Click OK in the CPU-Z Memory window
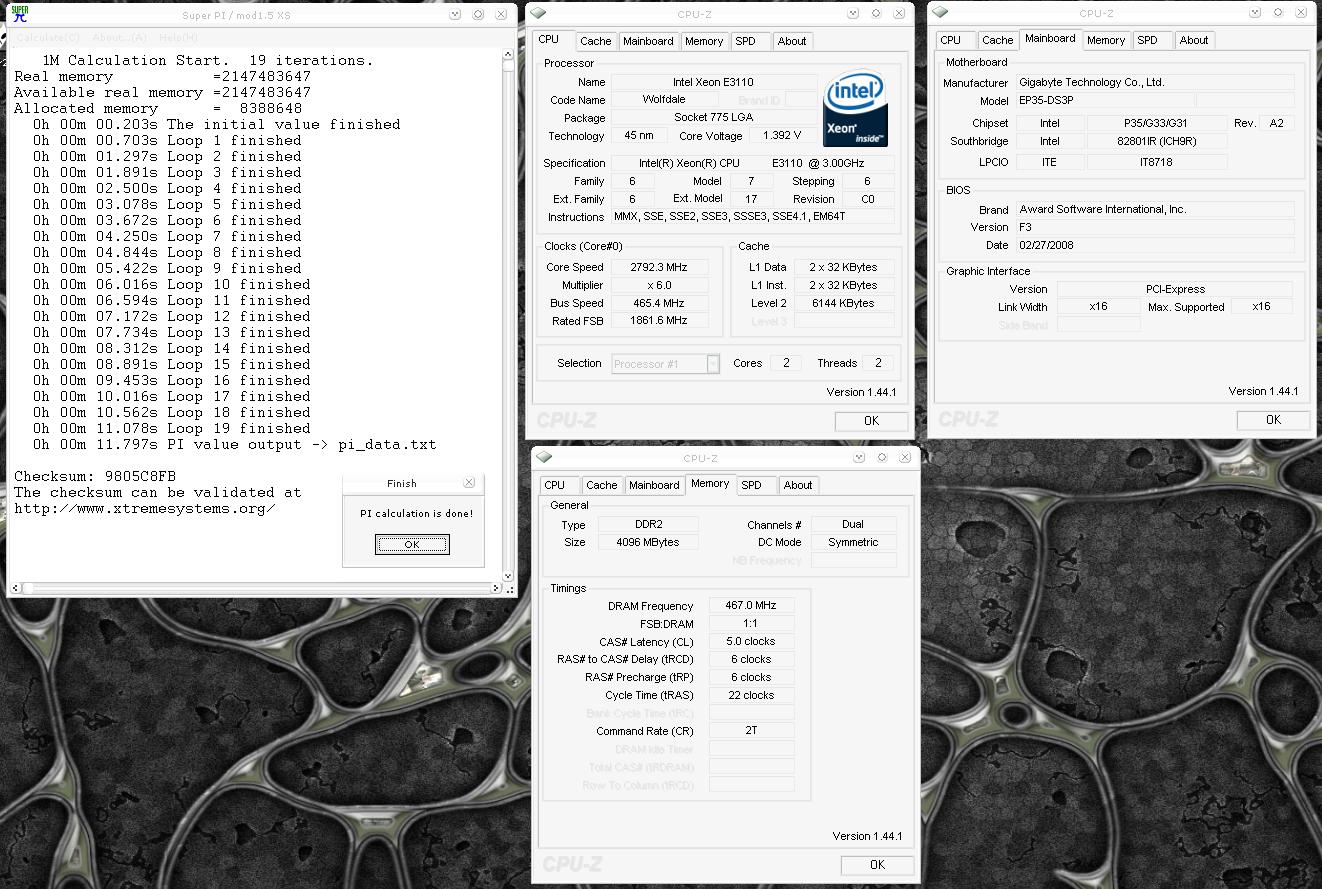The height and width of the screenshot is (889, 1322). 877,865
